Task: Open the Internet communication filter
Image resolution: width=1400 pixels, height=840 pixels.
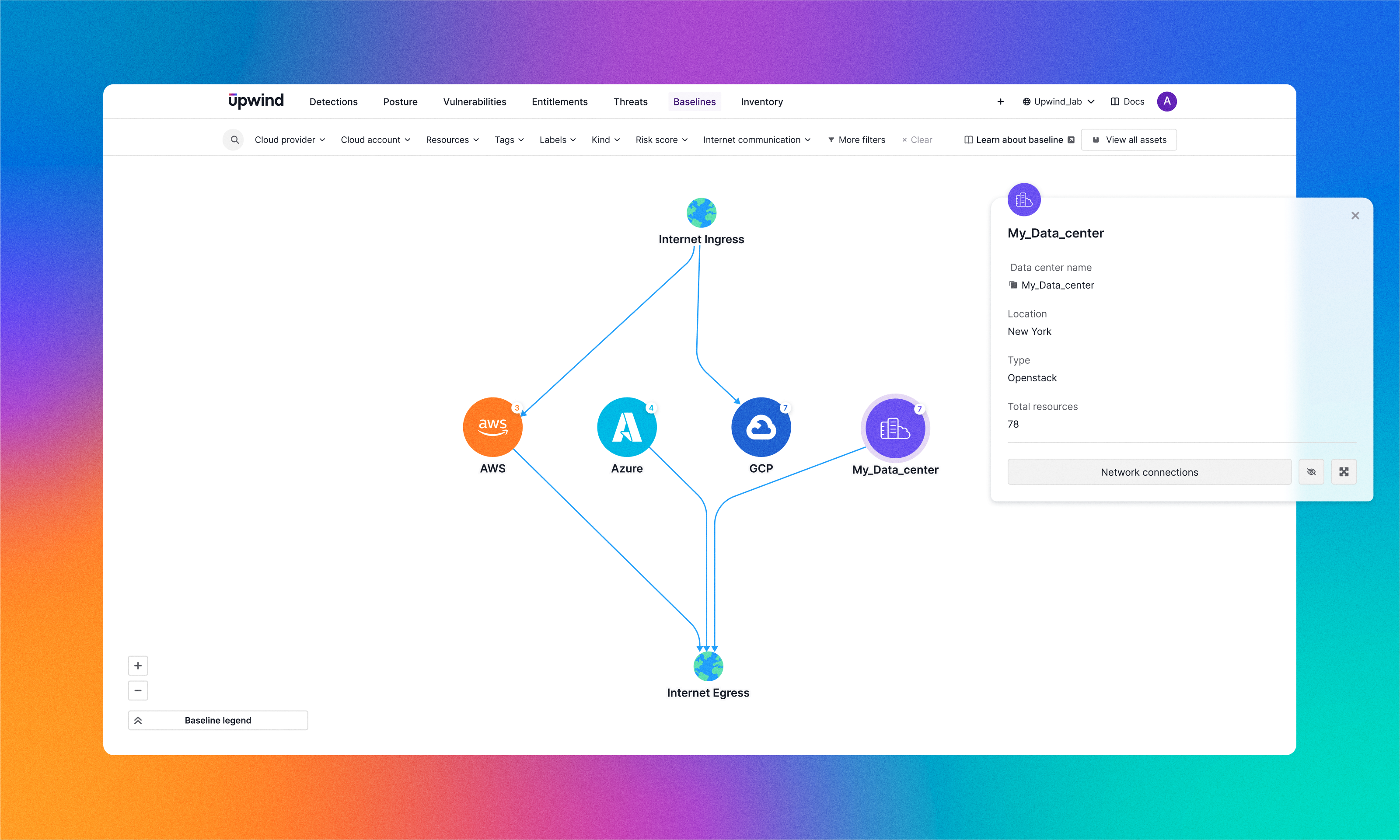Action: pos(756,139)
